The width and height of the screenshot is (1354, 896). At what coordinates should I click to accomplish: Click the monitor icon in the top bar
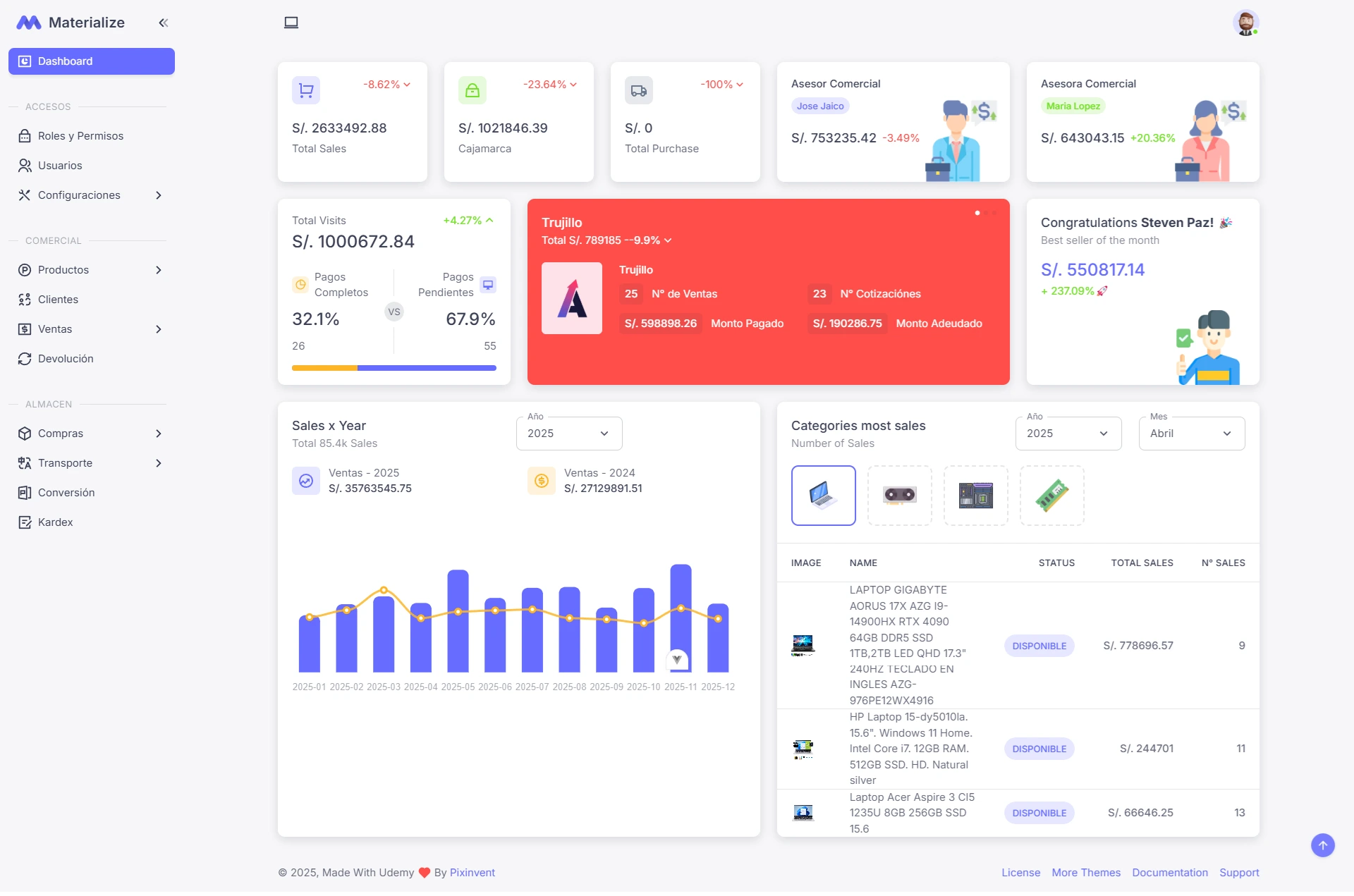point(291,22)
